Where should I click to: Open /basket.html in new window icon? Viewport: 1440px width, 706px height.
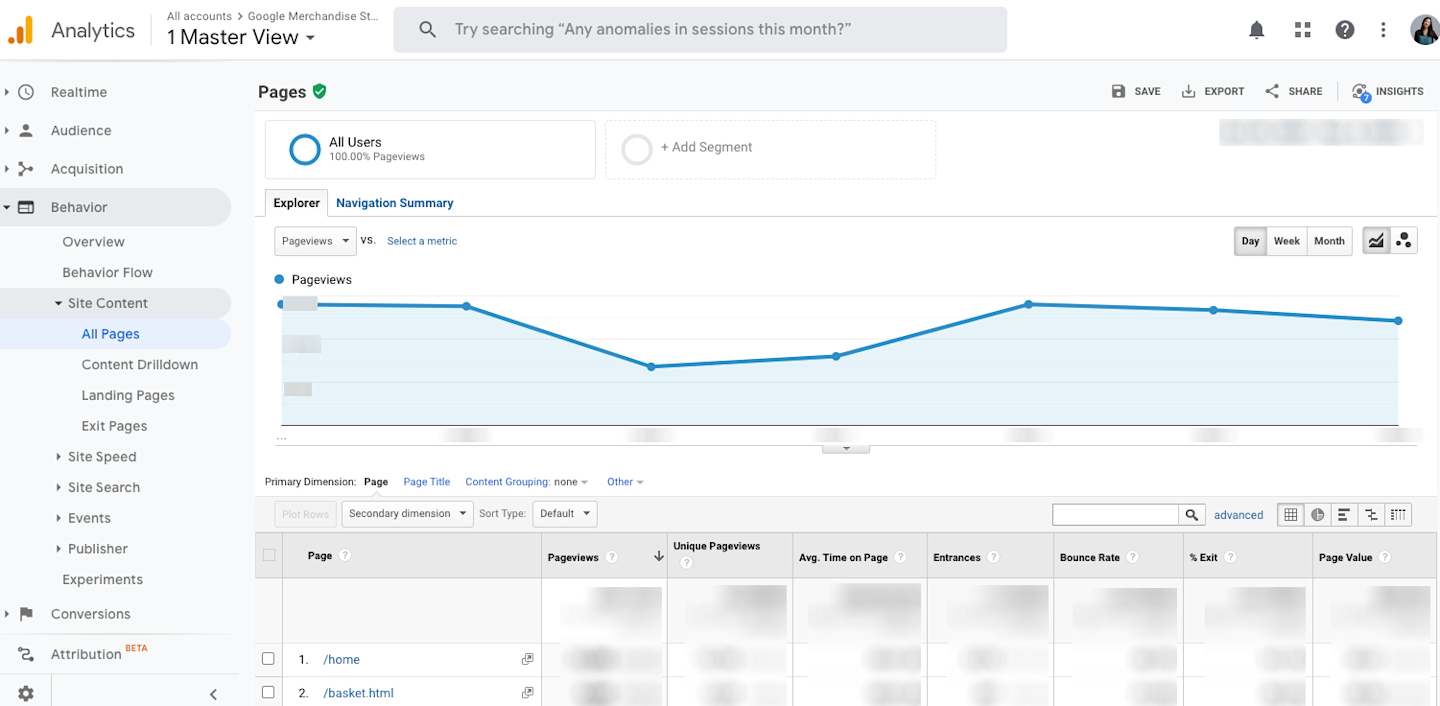(x=527, y=692)
